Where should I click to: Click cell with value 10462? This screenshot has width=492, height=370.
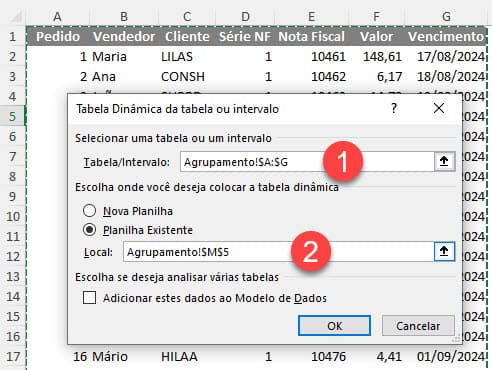[x=311, y=76]
